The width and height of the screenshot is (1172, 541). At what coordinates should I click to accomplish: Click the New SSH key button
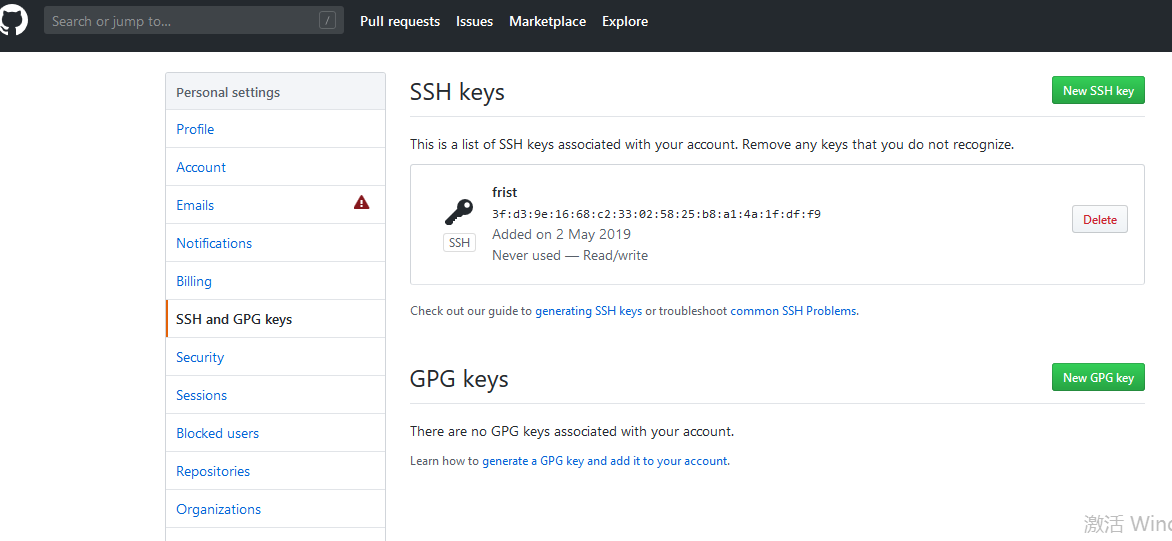(x=1098, y=91)
